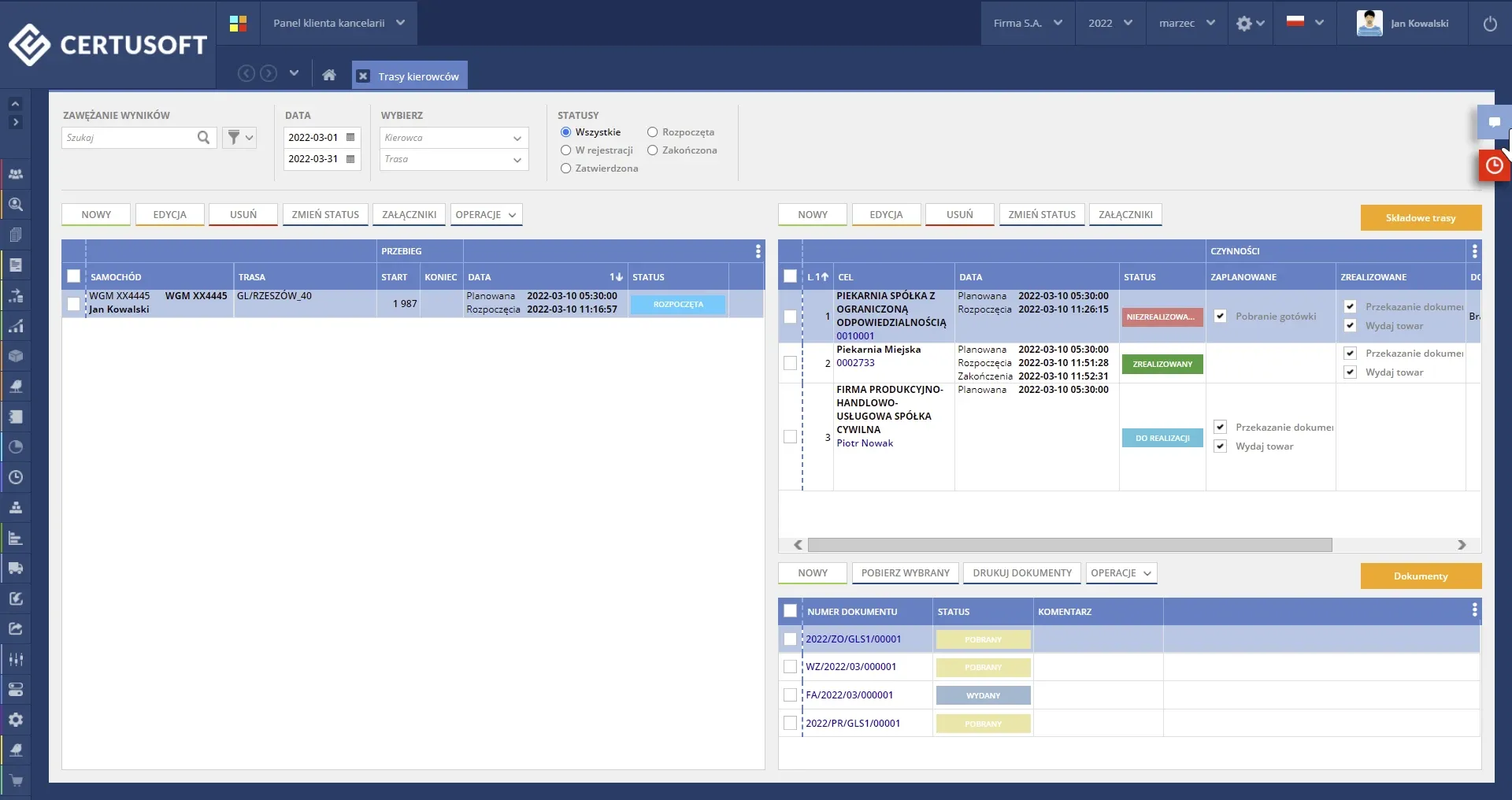Switch to the Trasy kierowców tab
The width and height of the screenshot is (1512, 800).
coord(417,76)
